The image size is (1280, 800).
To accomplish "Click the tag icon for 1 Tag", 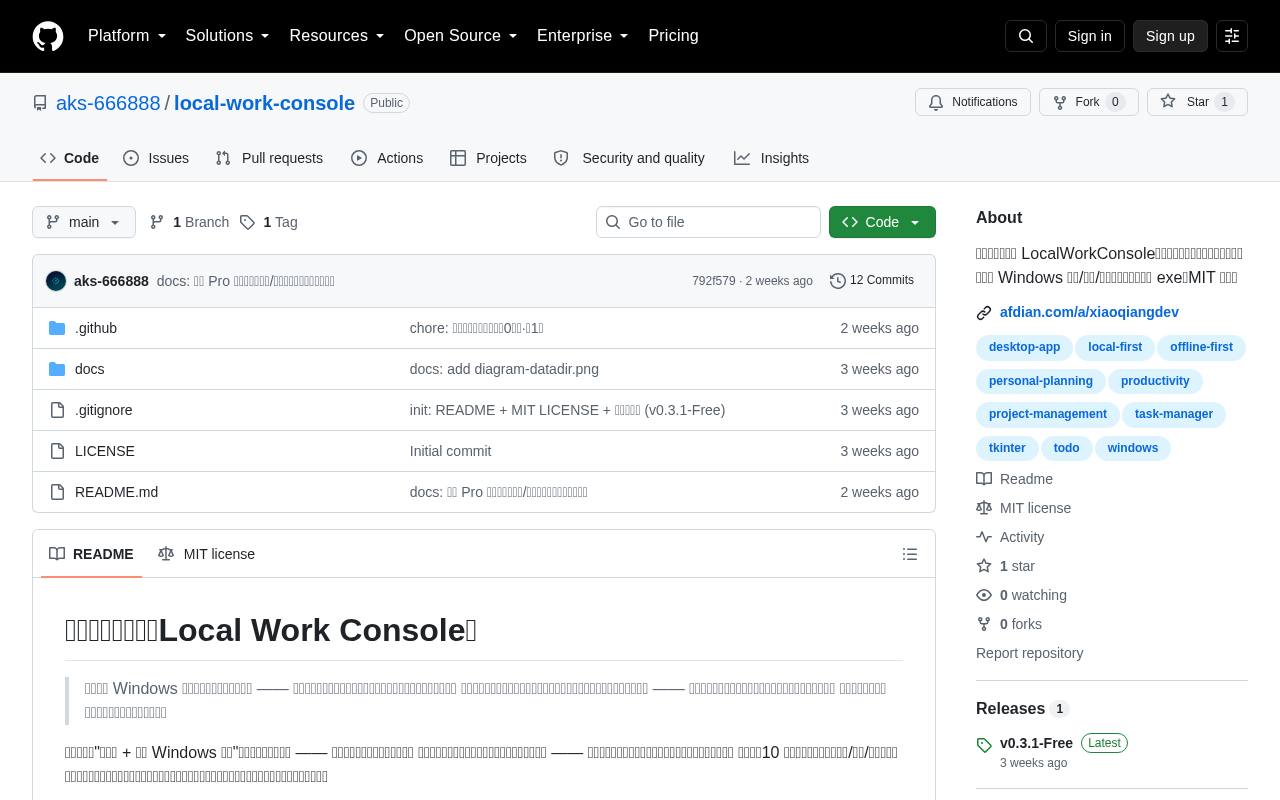I will pos(247,222).
